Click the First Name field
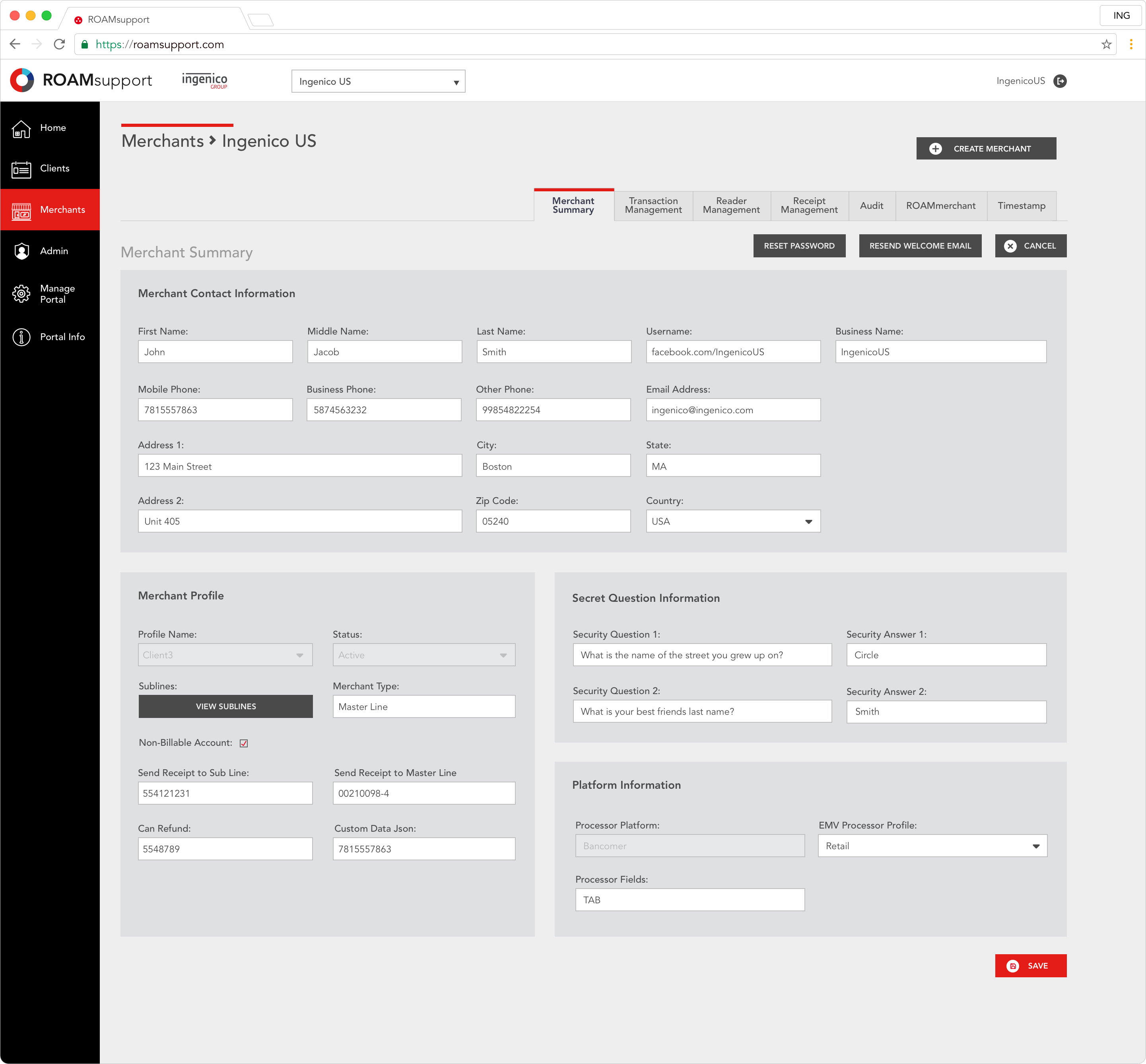 click(x=215, y=352)
